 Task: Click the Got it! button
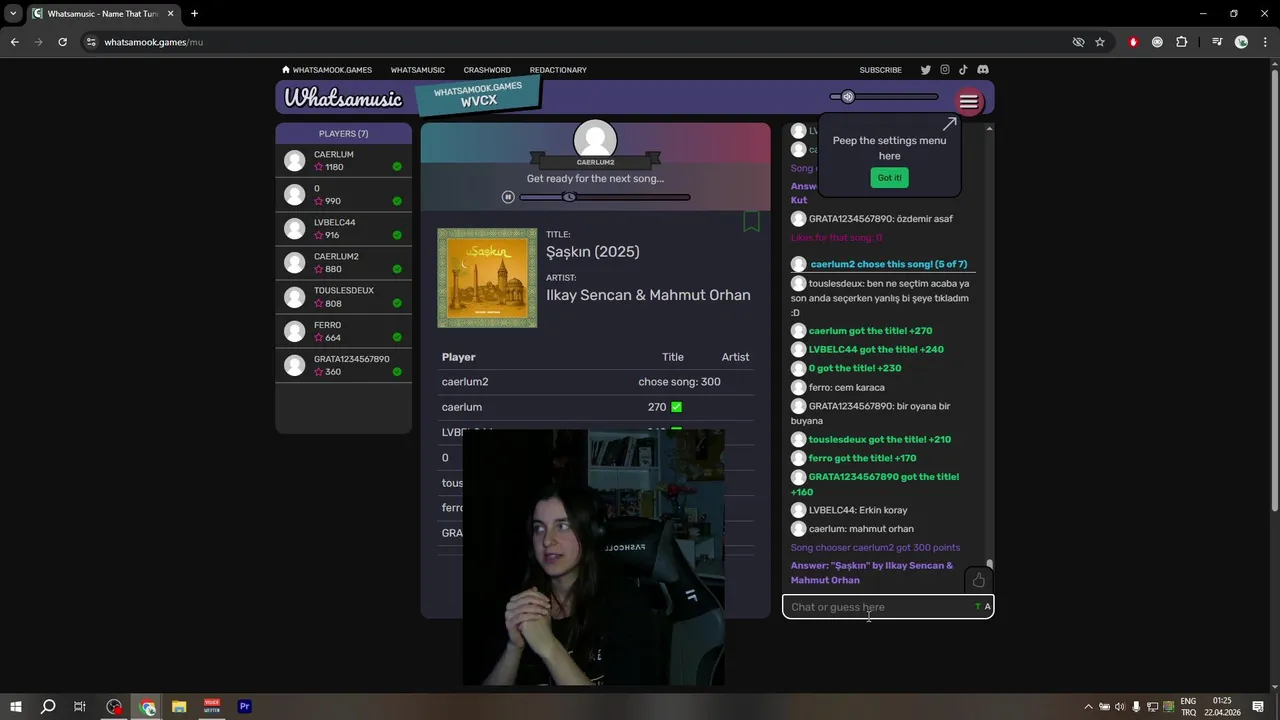(889, 177)
